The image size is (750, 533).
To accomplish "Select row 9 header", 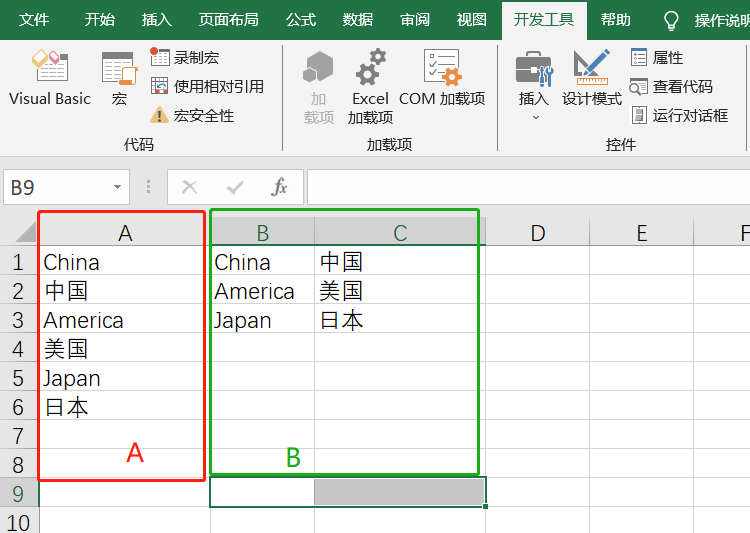I will click(x=19, y=494).
